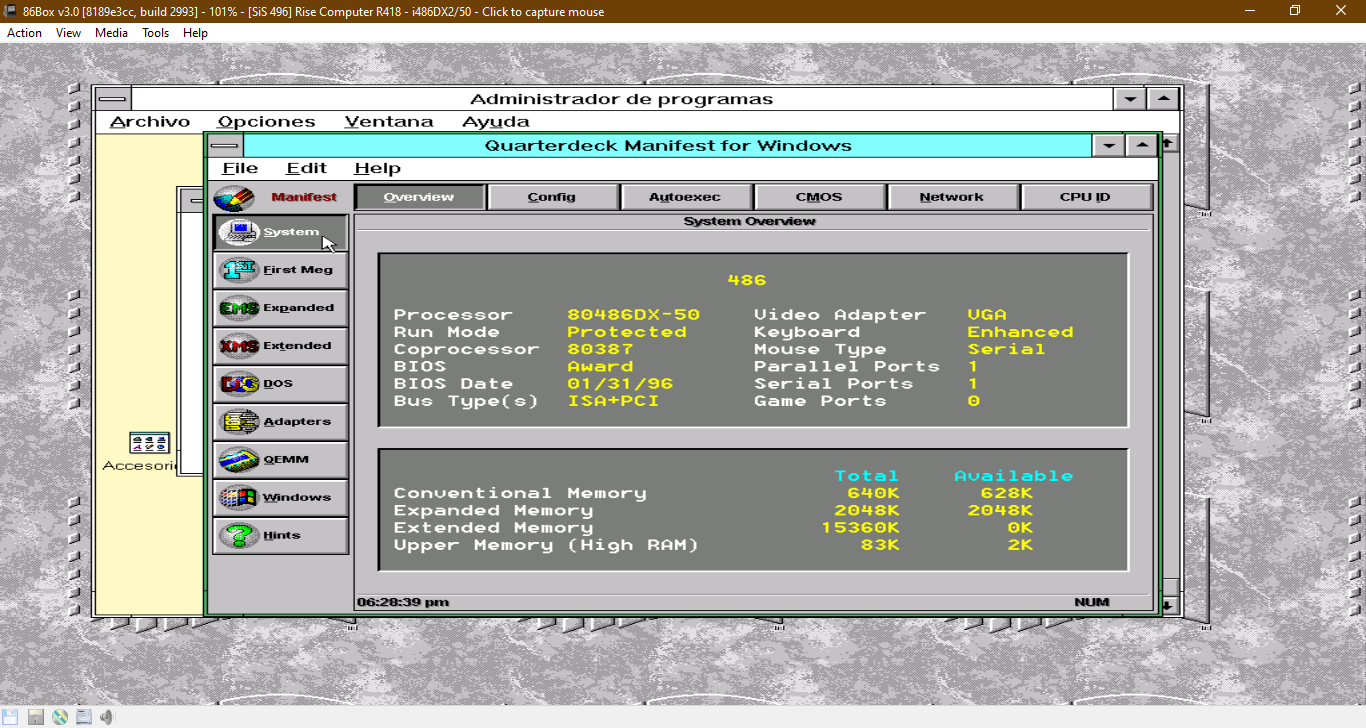Select First Meg in the Manifest sidebar
This screenshot has width=1366, height=728.
(x=280, y=269)
